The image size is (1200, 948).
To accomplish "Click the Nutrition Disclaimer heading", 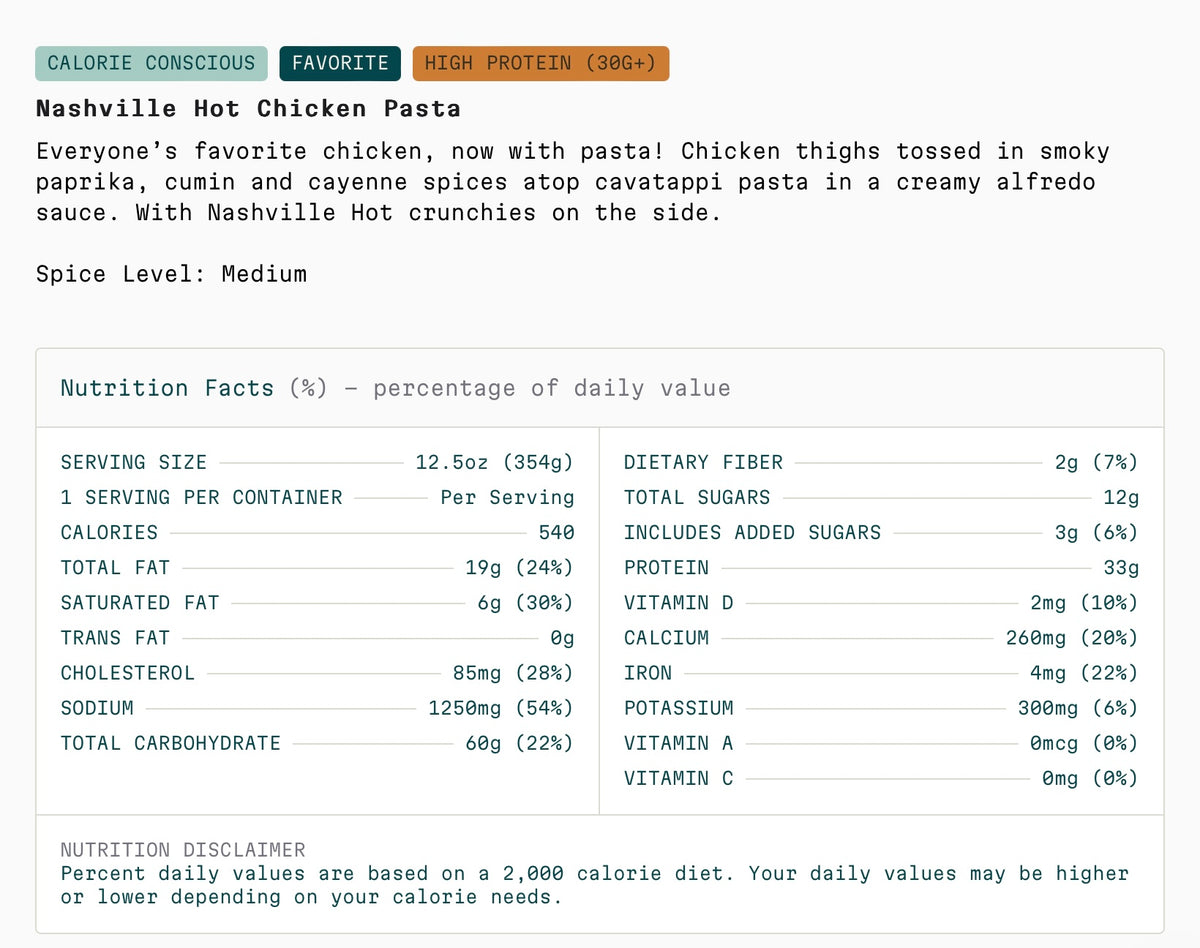I will (x=183, y=849).
